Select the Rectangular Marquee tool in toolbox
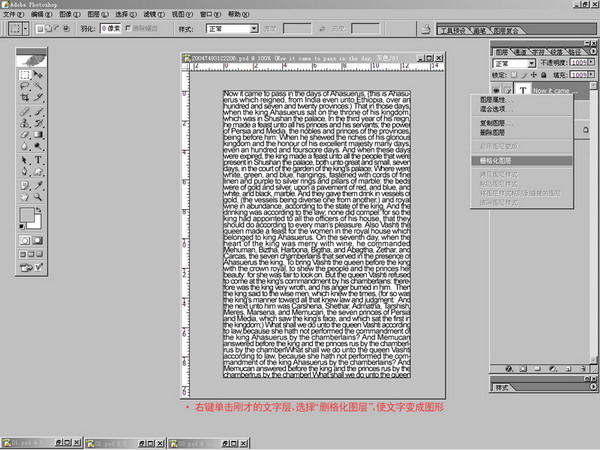 (x=25, y=76)
